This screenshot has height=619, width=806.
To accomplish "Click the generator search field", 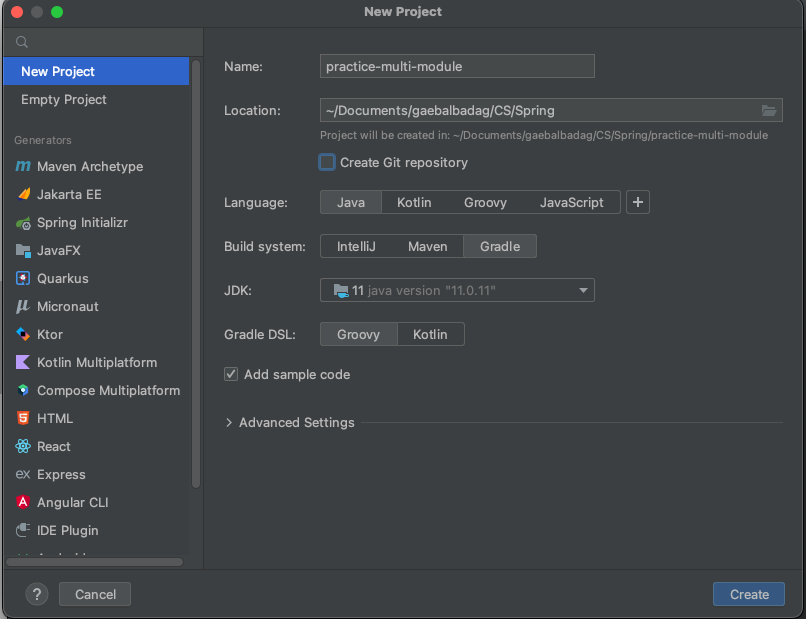I will [x=103, y=42].
